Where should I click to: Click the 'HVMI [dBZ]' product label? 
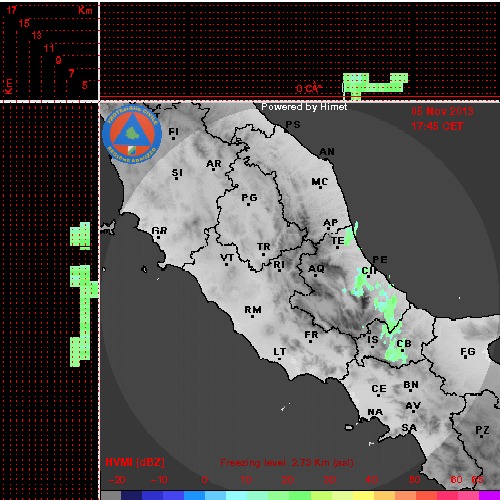(135, 462)
